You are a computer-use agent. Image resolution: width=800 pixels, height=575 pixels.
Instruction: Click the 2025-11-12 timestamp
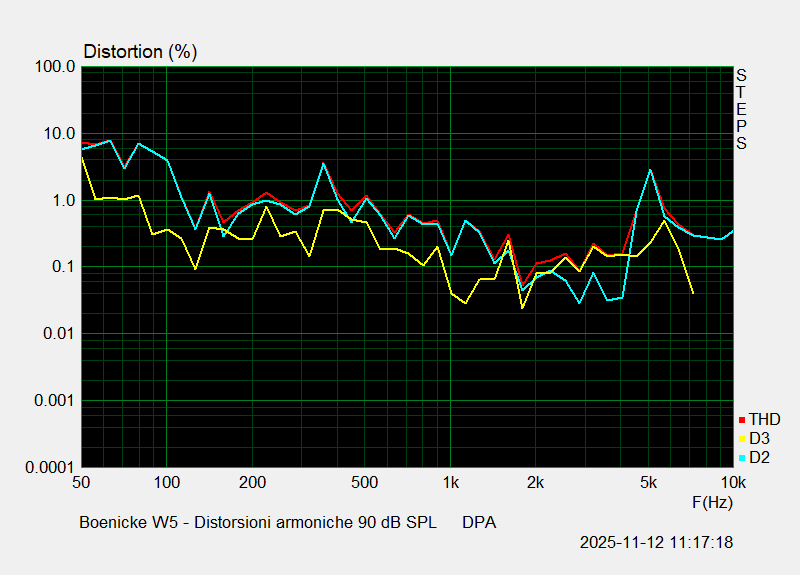656,543
